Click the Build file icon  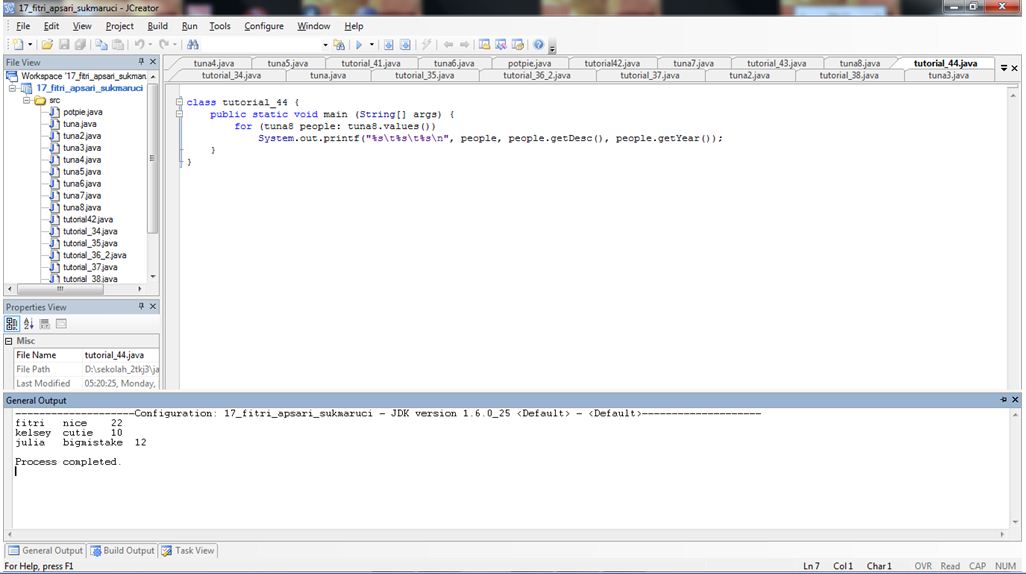pos(406,45)
